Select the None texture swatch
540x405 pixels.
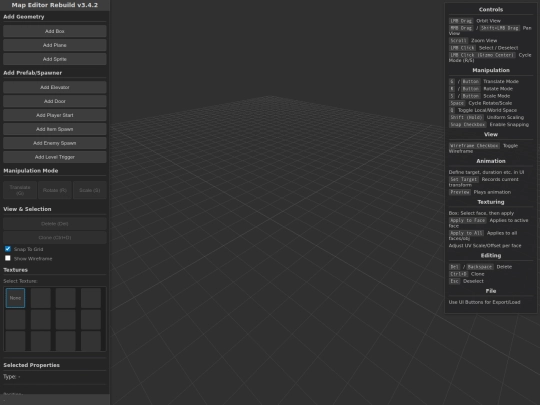pyautogui.click(x=15, y=298)
